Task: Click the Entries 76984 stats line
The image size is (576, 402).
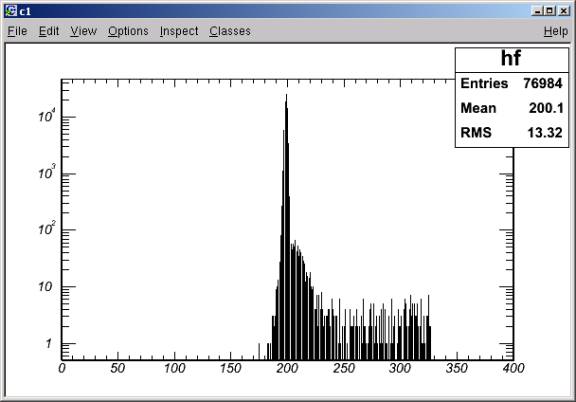Action: (x=511, y=83)
